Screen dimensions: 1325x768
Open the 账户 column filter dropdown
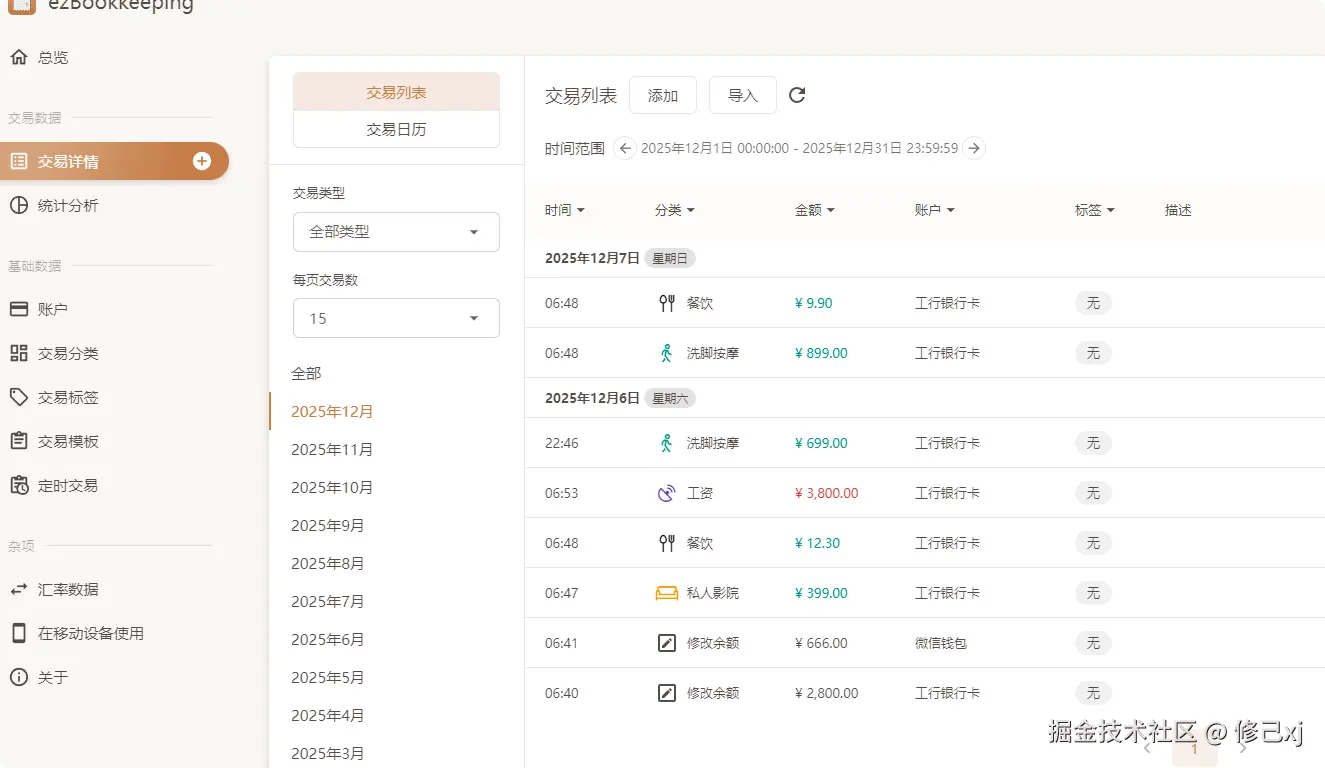point(935,210)
